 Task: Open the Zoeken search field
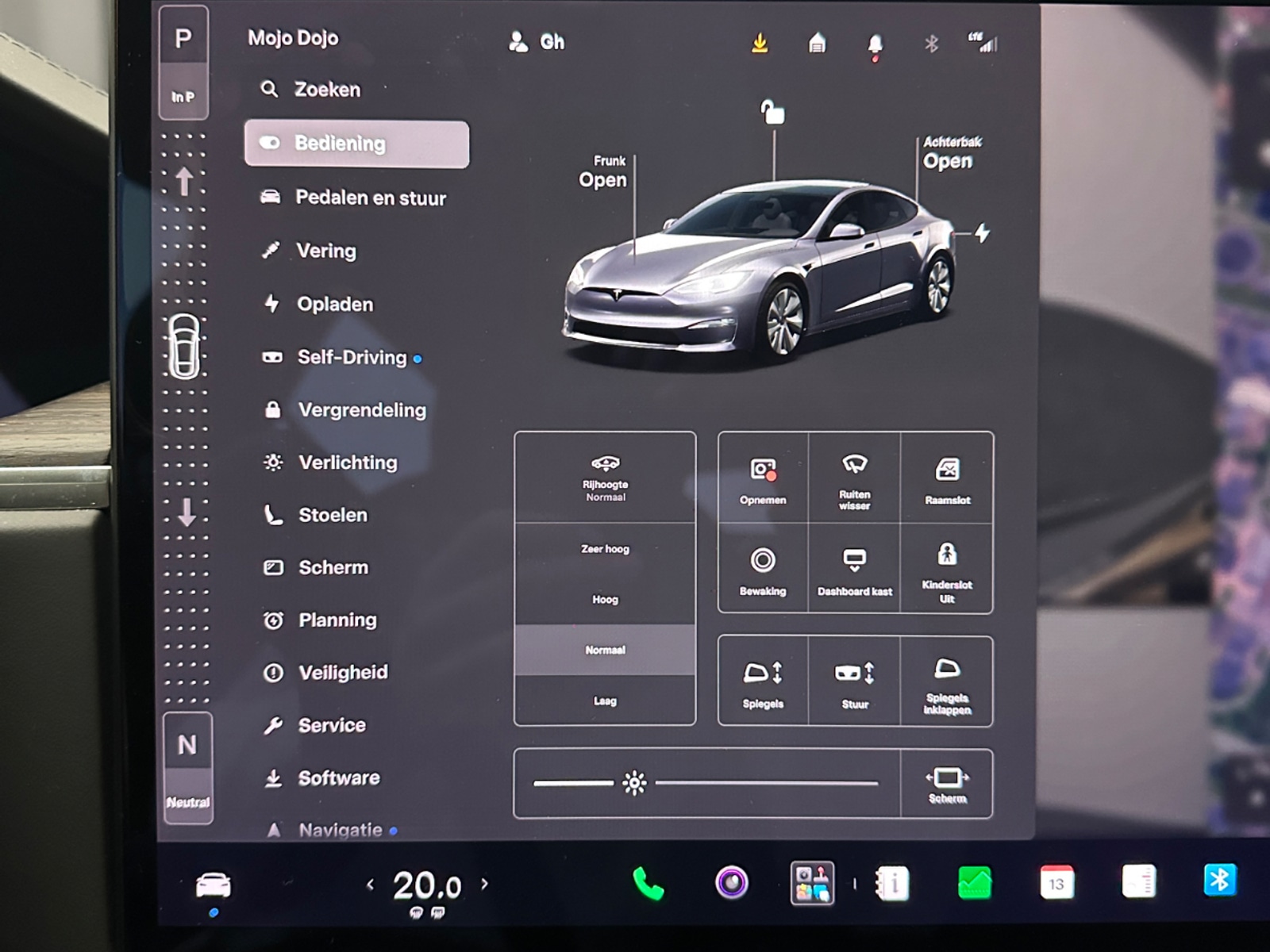pos(311,90)
